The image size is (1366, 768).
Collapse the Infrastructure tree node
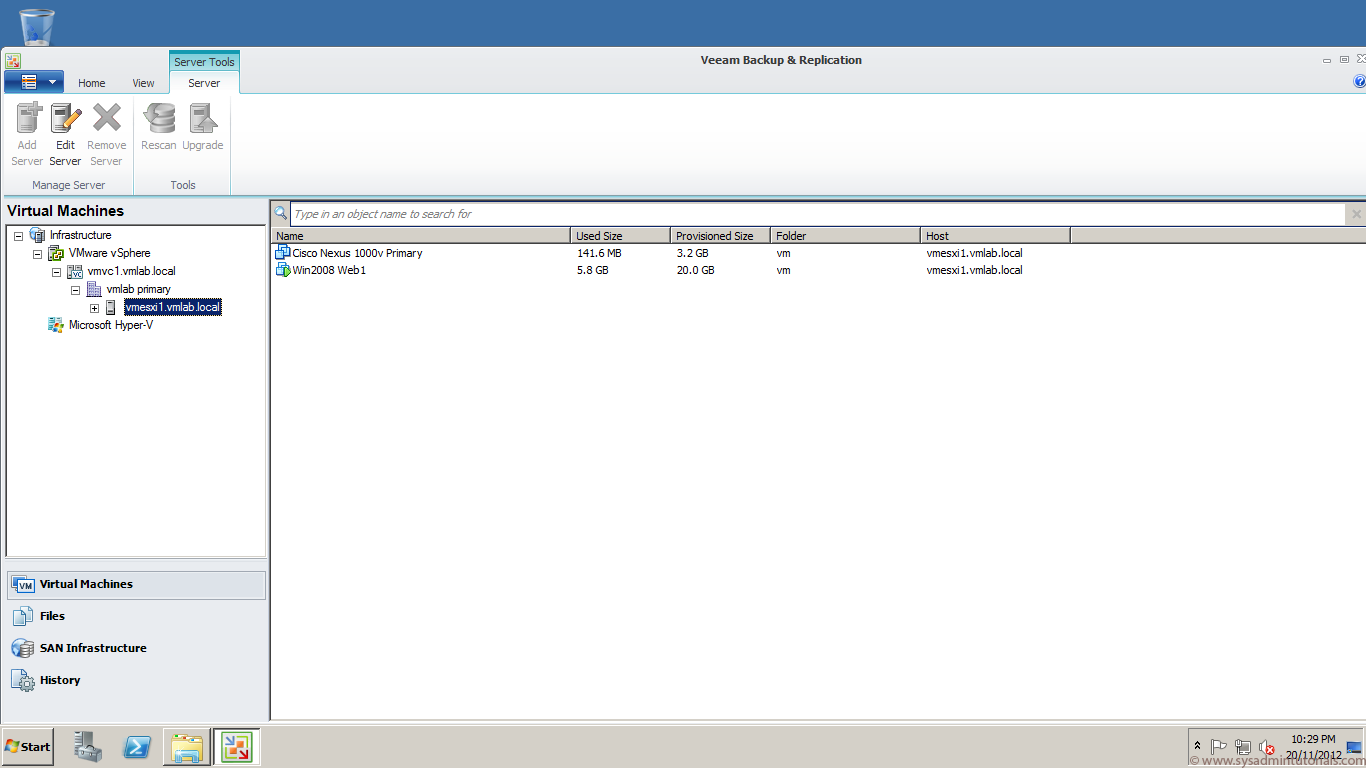point(19,235)
